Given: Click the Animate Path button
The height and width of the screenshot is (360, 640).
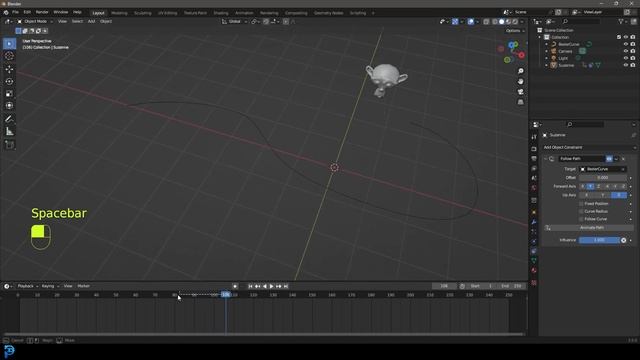Looking at the screenshot, I should coord(592,228).
